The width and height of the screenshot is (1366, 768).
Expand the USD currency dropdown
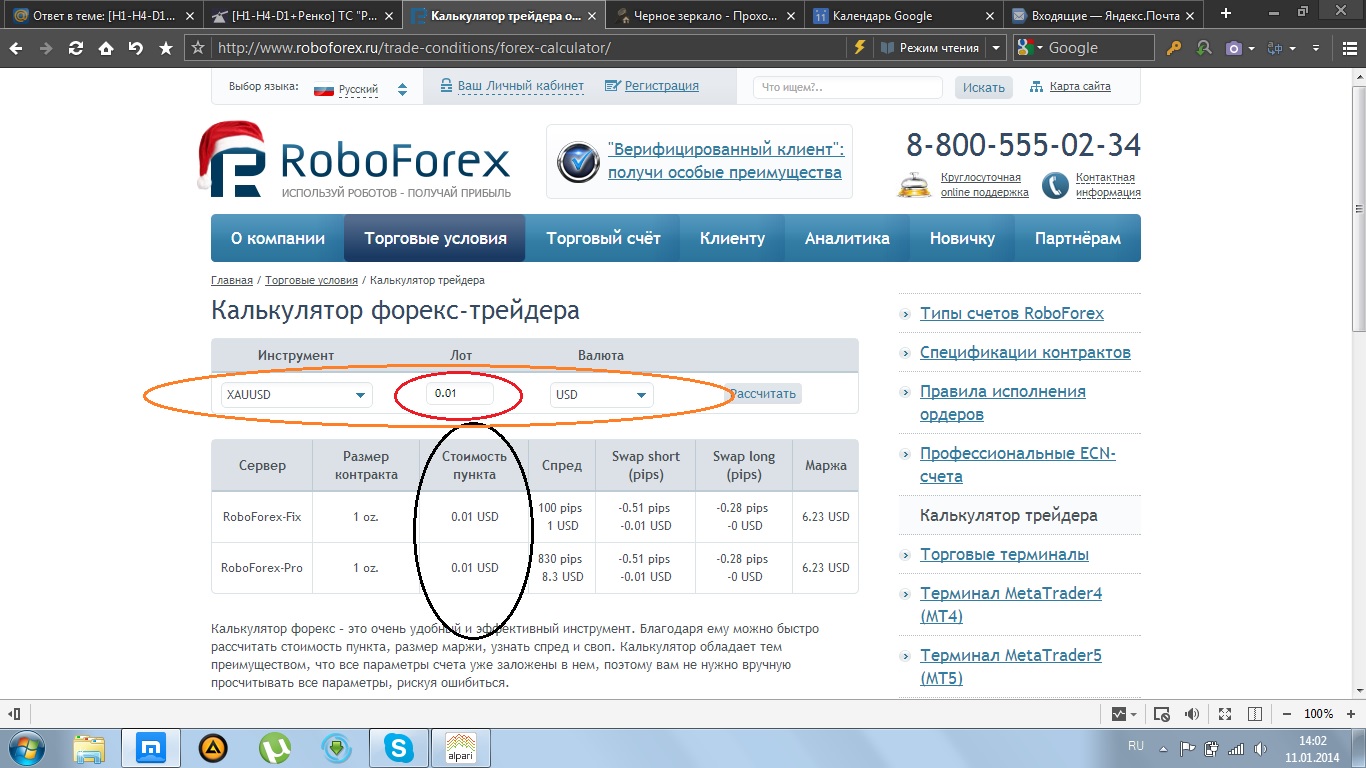pyautogui.click(x=602, y=395)
